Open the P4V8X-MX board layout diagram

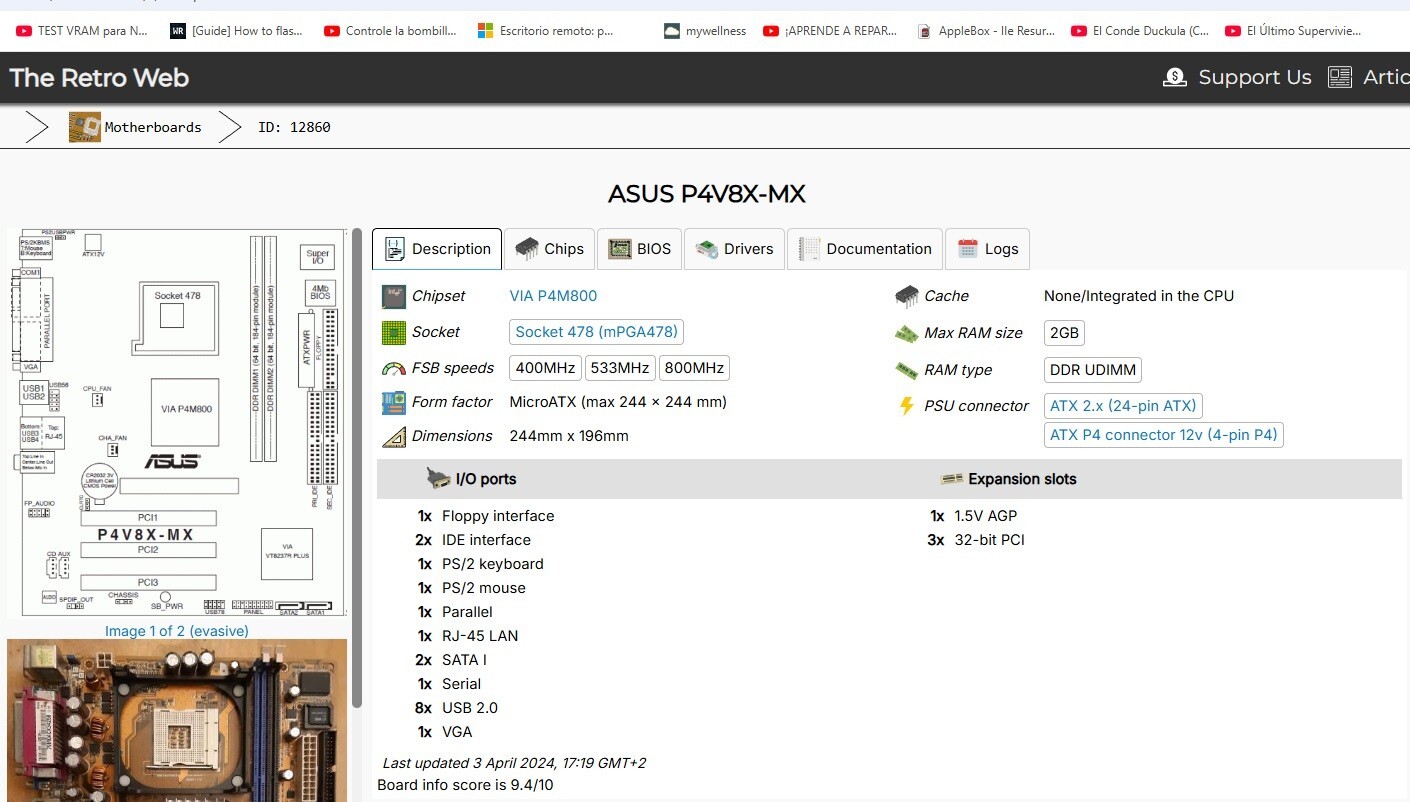click(177, 423)
